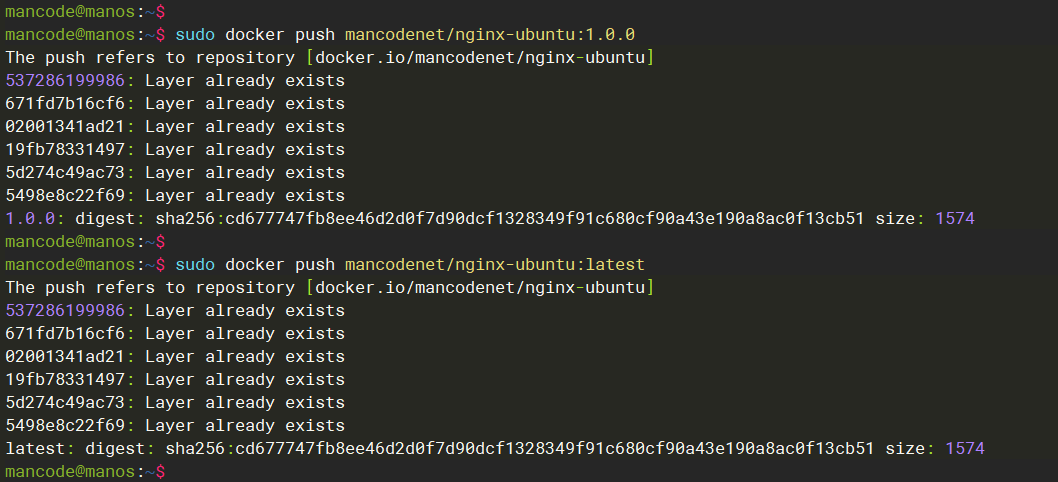The image size is (1058, 482).
Task: Click layer ID 5d274c49ac73 under the latest push
Action: click(65, 402)
